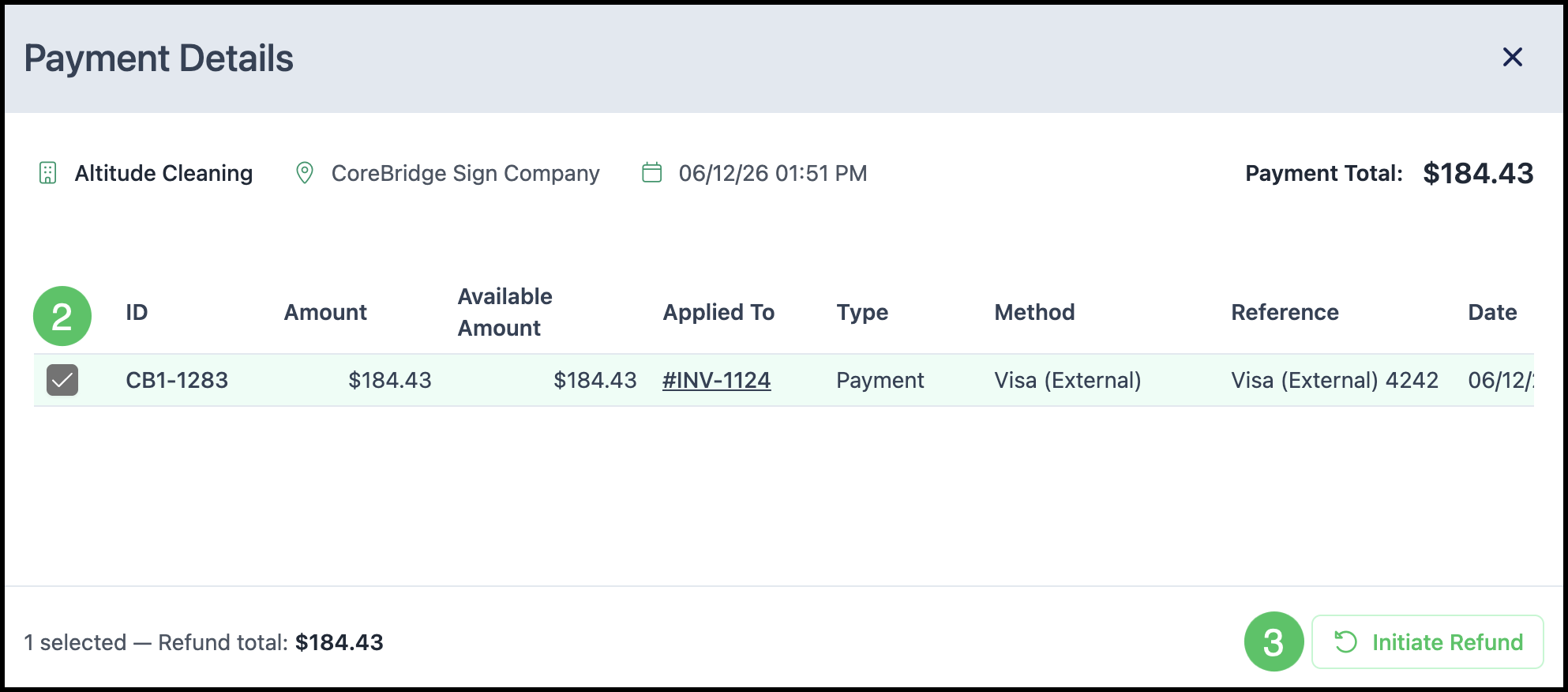Click the Altitude Cleaning company name
Screen dimensions: 1568x692
(163, 173)
